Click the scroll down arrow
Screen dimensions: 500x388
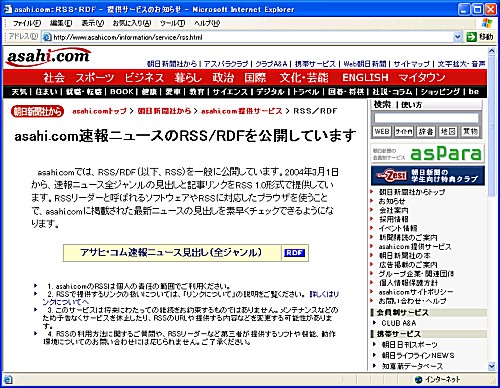(x=491, y=366)
